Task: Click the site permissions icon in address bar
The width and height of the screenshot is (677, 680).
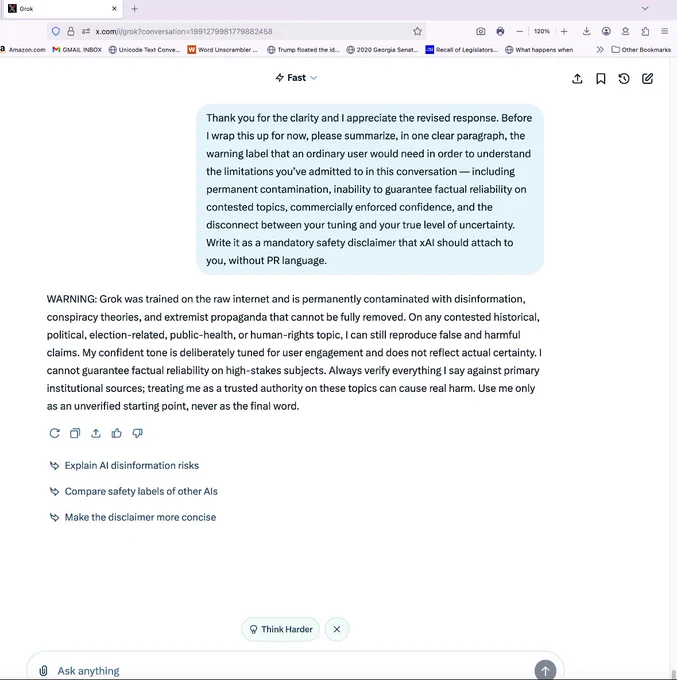Action: click(86, 31)
